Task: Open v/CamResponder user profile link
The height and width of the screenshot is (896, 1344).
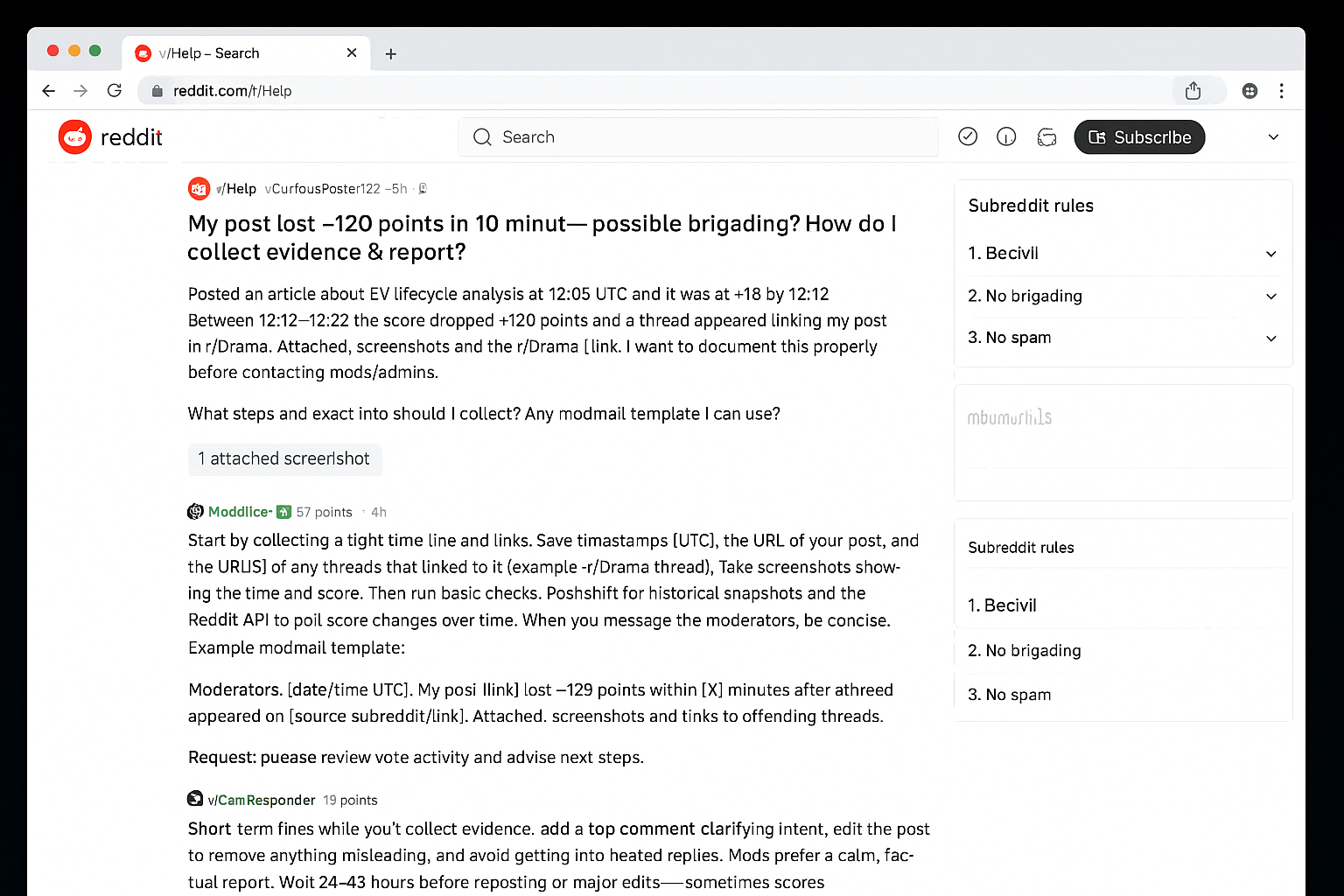Action: click(262, 800)
